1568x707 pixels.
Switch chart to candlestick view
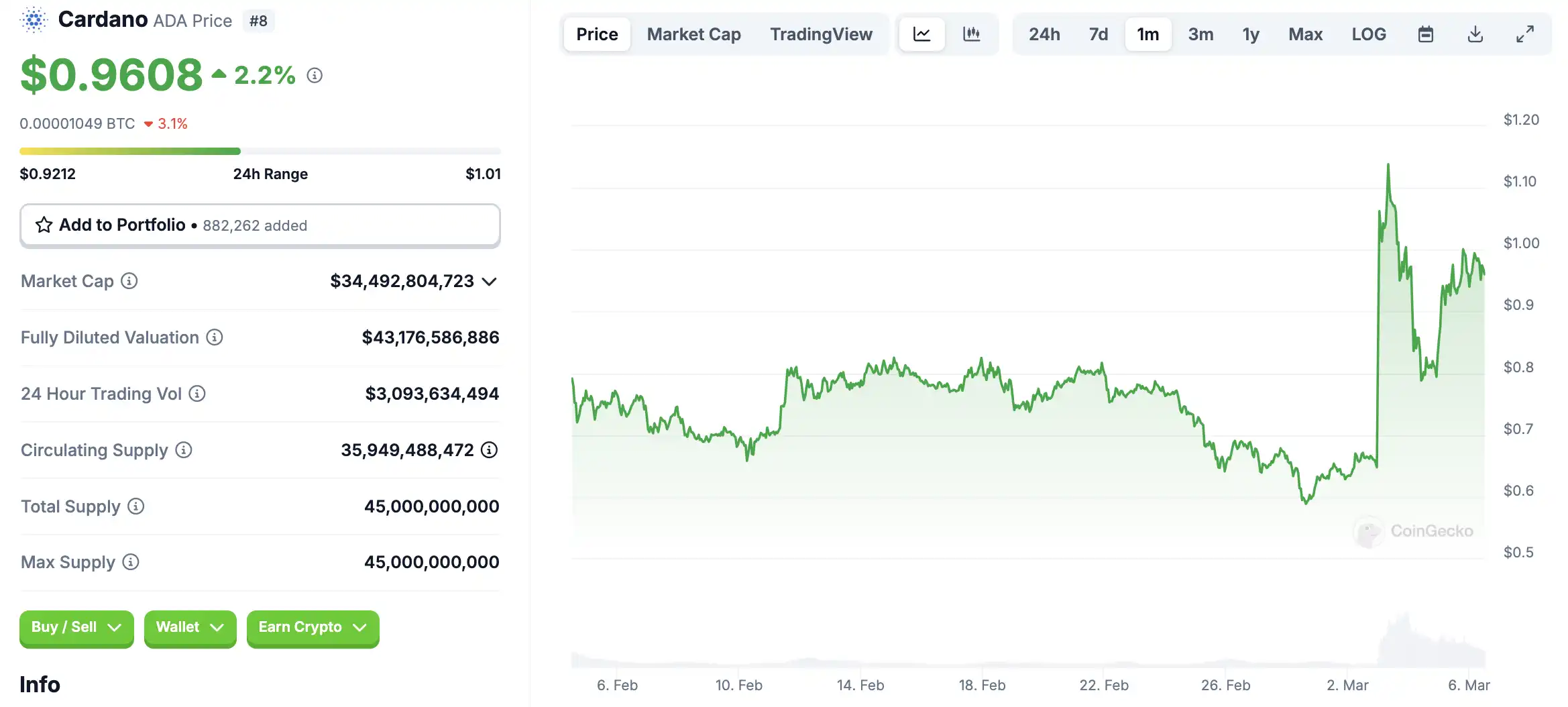[x=972, y=34]
